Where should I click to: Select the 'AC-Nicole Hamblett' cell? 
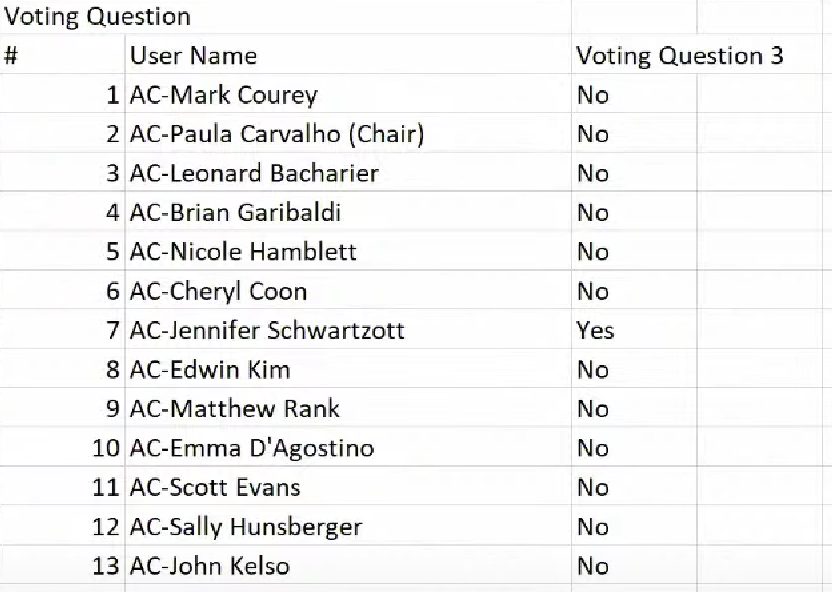pos(243,252)
